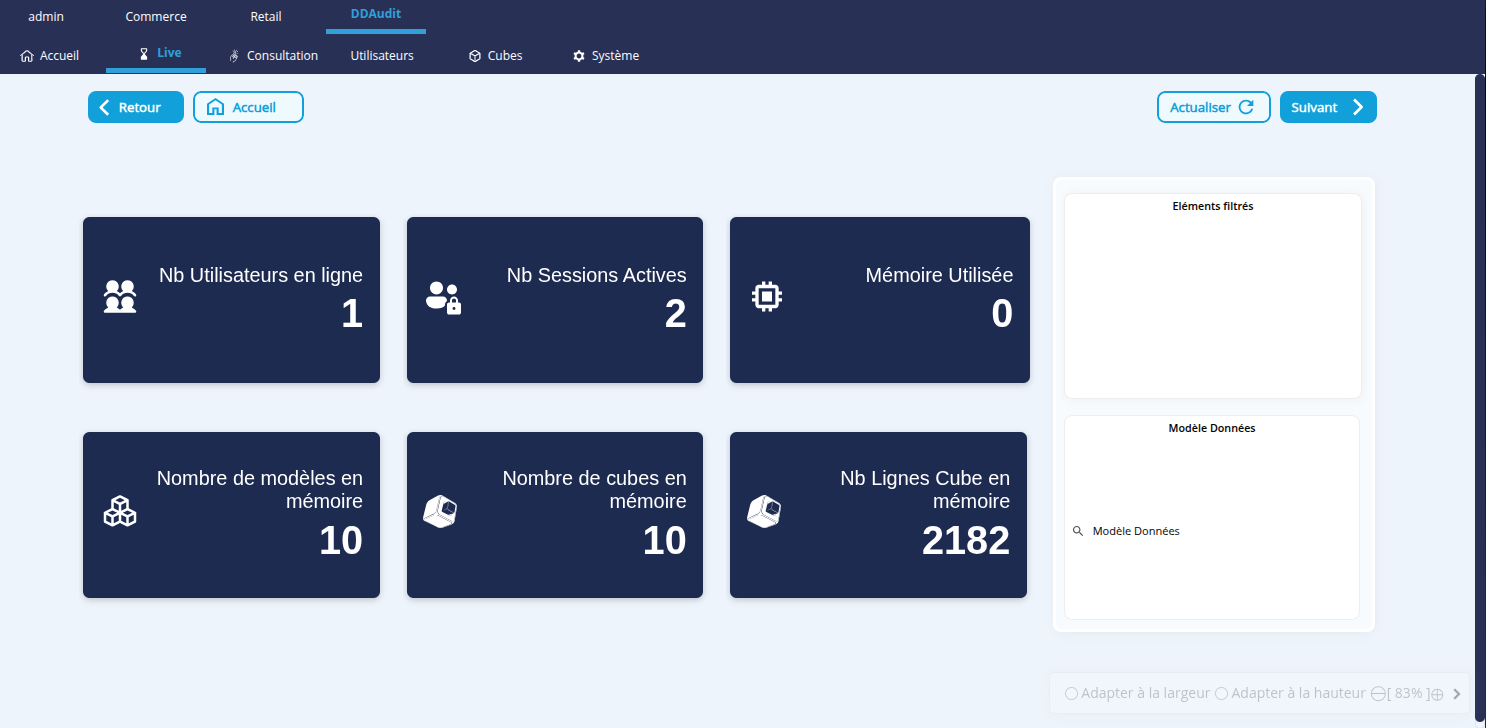Click the cube icon on Nombre de cubes card

click(x=440, y=511)
